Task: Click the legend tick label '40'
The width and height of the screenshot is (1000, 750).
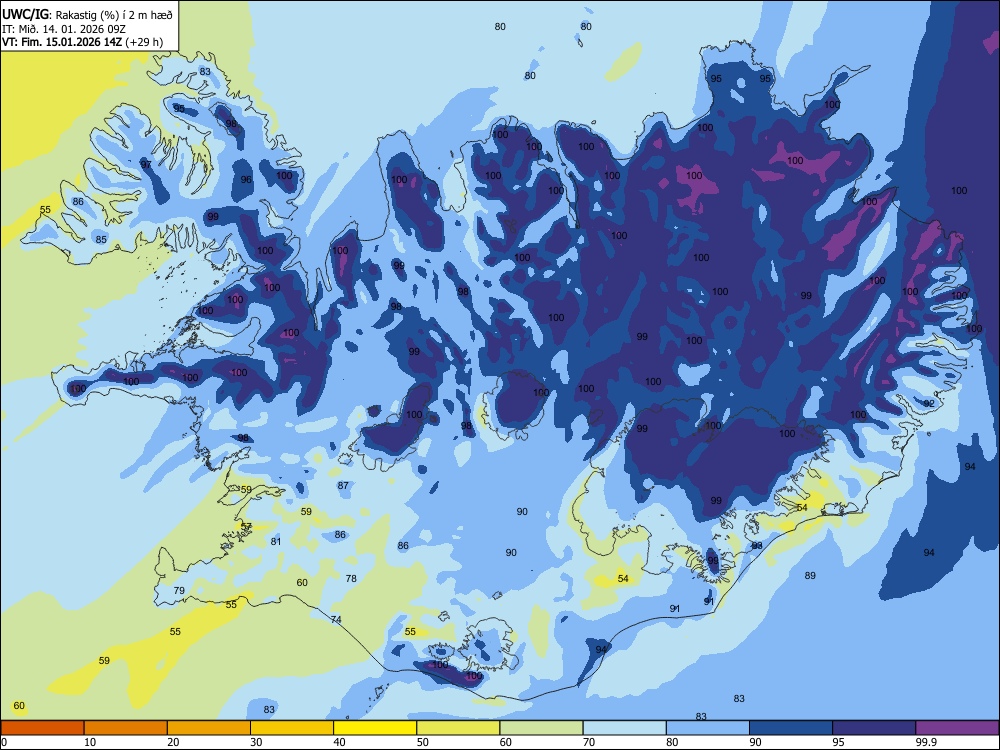Action: click(x=339, y=742)
